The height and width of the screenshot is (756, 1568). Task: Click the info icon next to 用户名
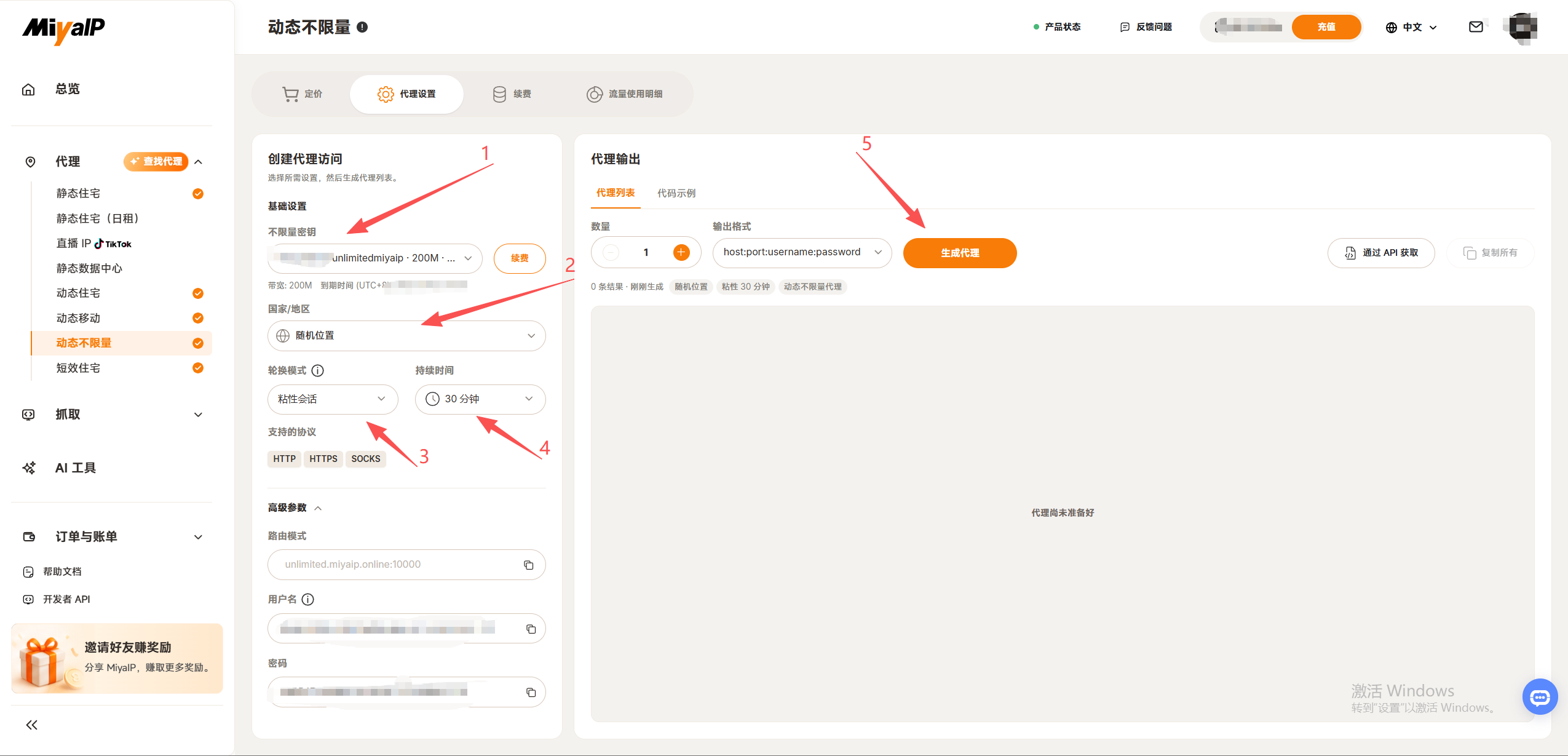tap(307, 599)
